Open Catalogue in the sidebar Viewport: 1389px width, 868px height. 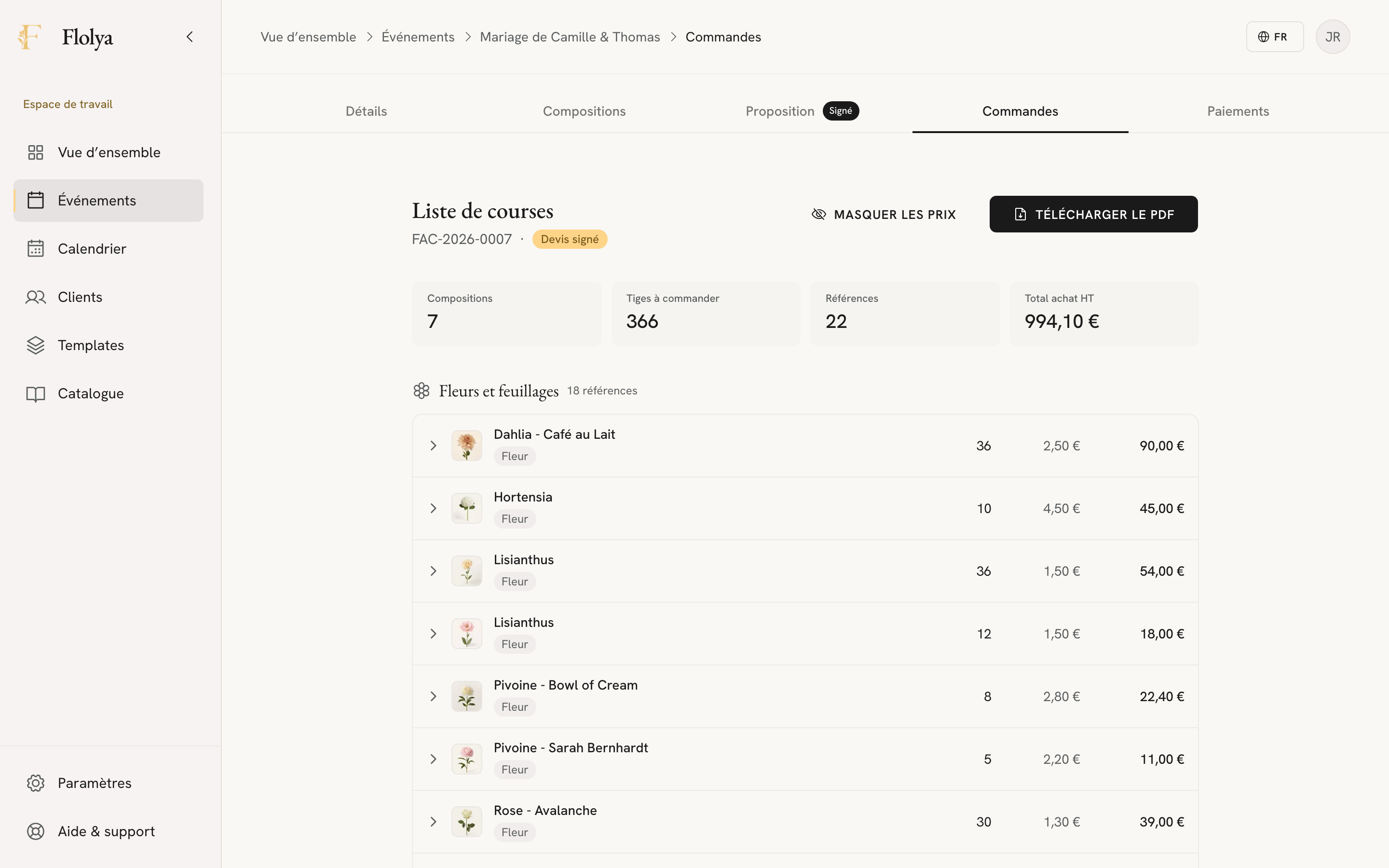[109, 394]
